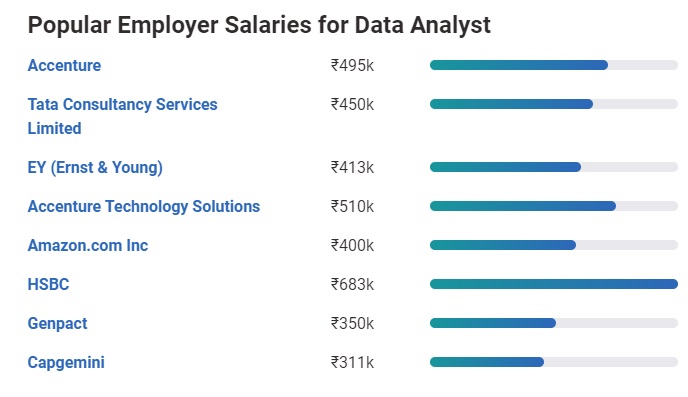Open Accenture Technology Solutions link
The image size is (688, 397).
click(x=143, y=206)
